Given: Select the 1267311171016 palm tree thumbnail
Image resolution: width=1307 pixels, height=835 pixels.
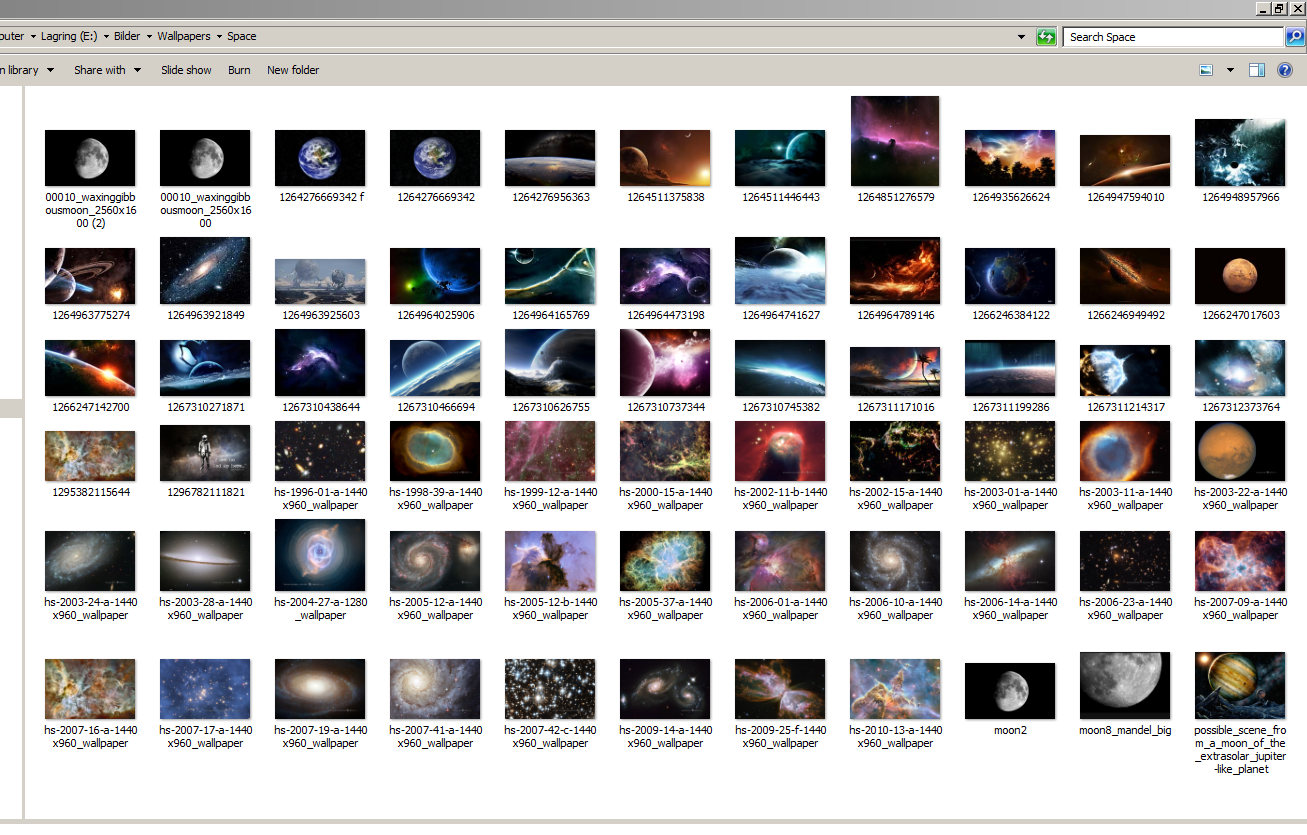Looking at the screenshot, I should (x=895, y=372).
